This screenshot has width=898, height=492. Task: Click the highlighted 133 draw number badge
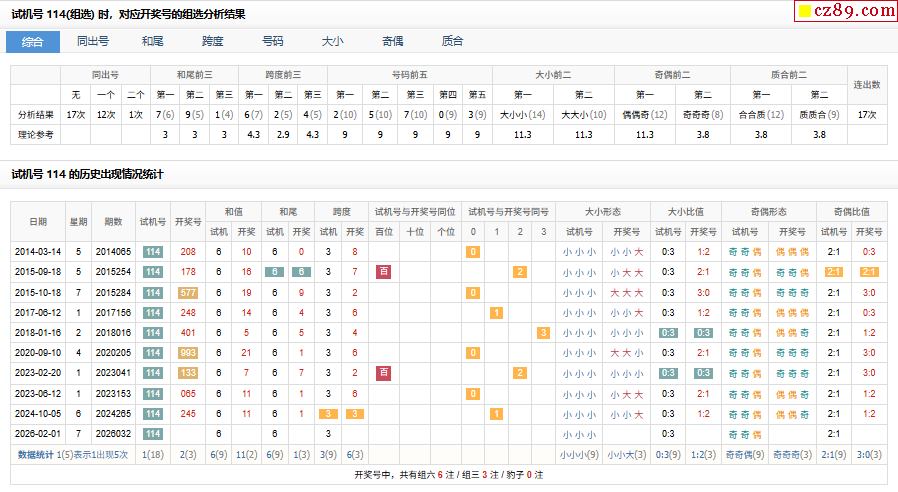[188, 373]
